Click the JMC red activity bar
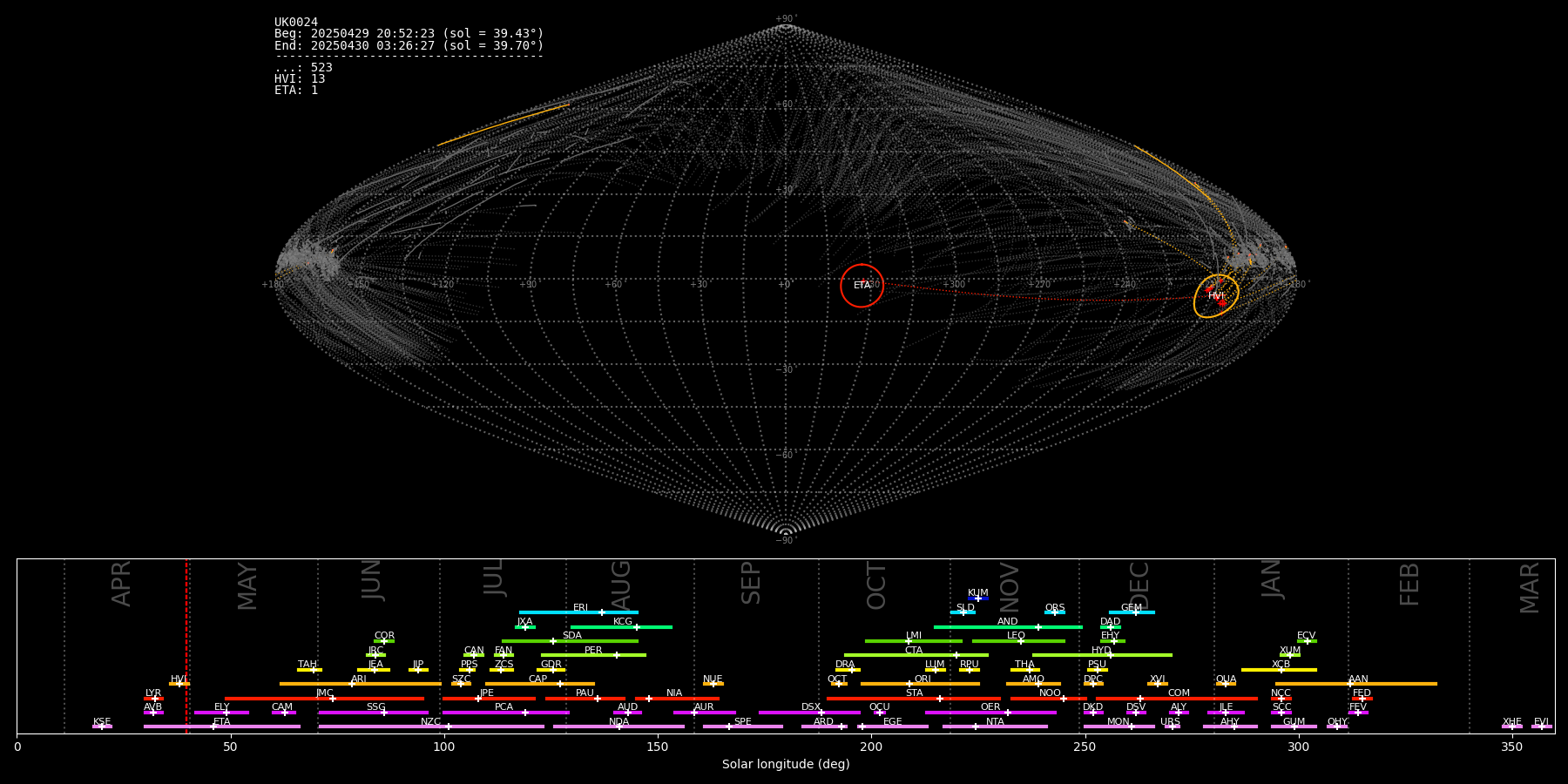 click(x=325, y=699)
